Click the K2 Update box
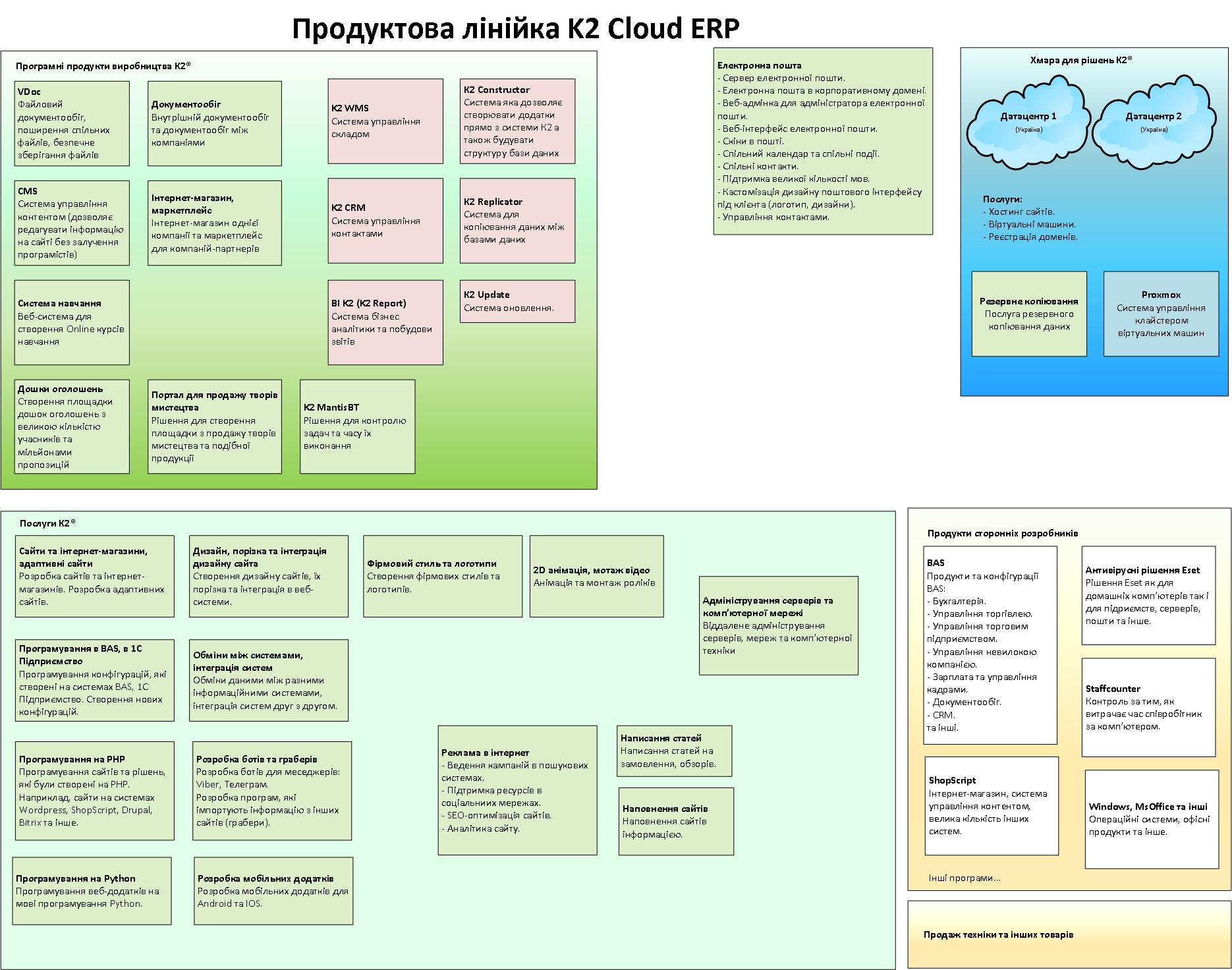The height and width of the screenshot is (970, 1232). pos(517,301)
